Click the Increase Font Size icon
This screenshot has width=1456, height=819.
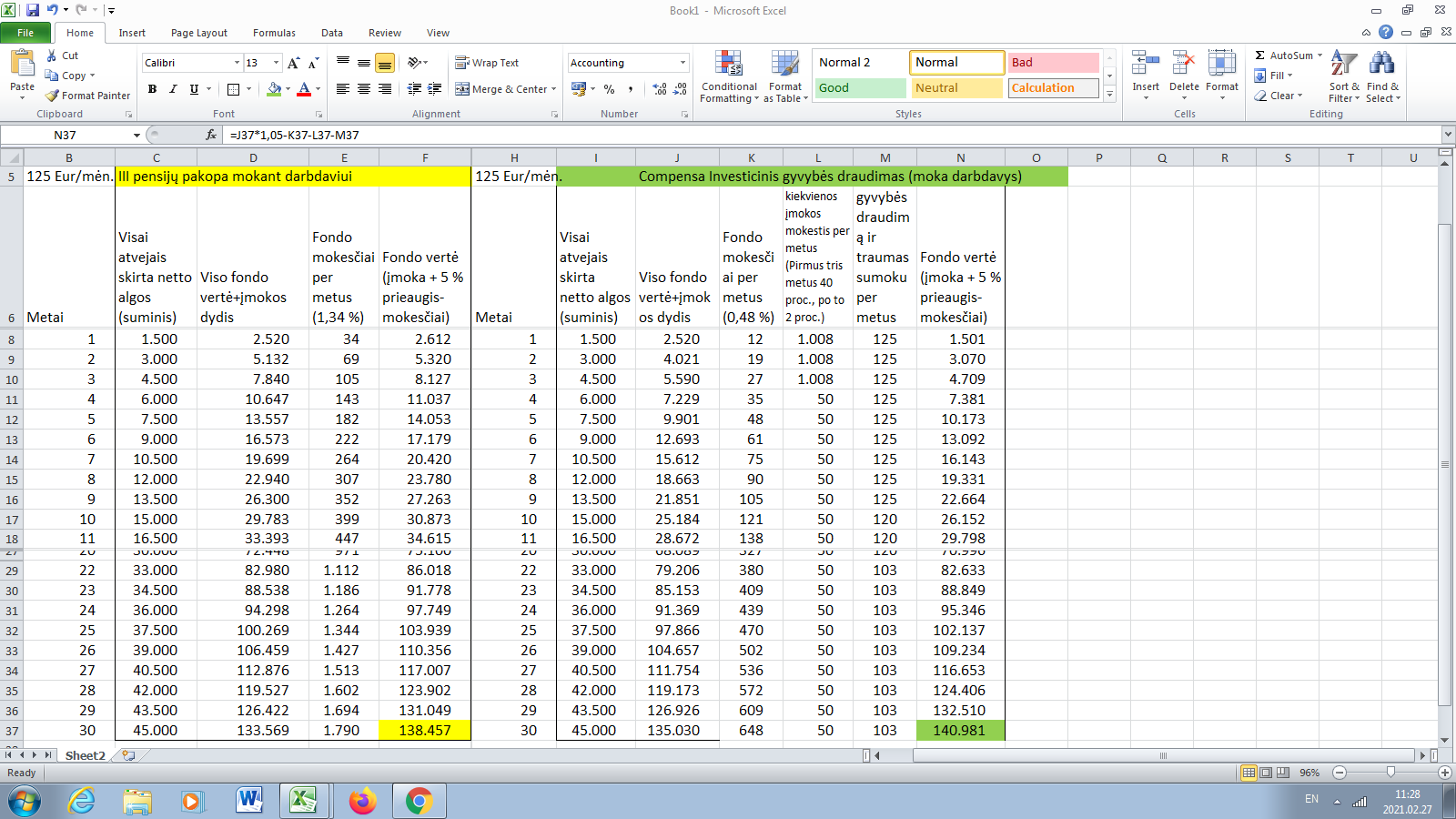pyautogui.click(x=293, y=63)
